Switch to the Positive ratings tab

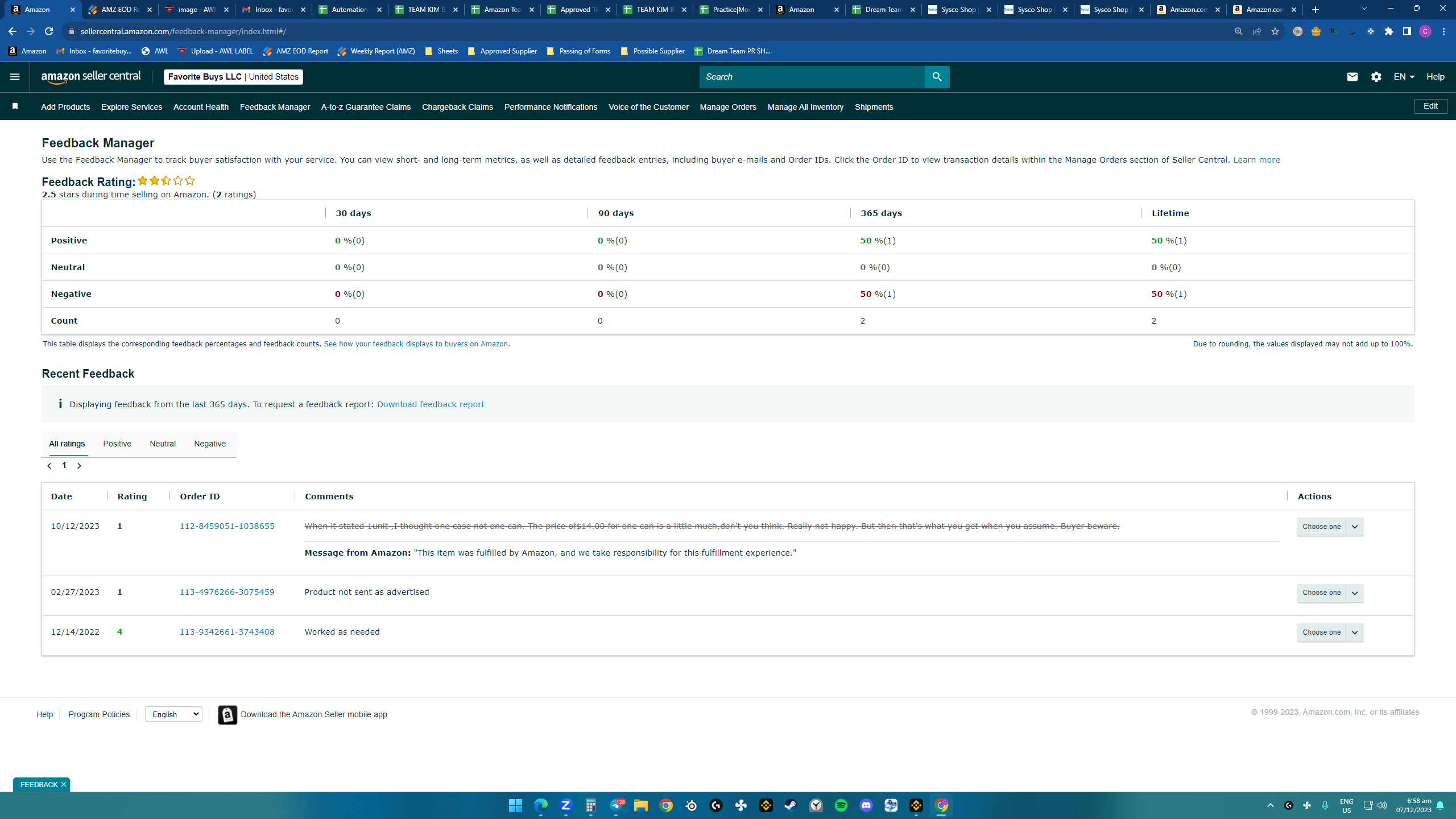[x=117, y=444]
